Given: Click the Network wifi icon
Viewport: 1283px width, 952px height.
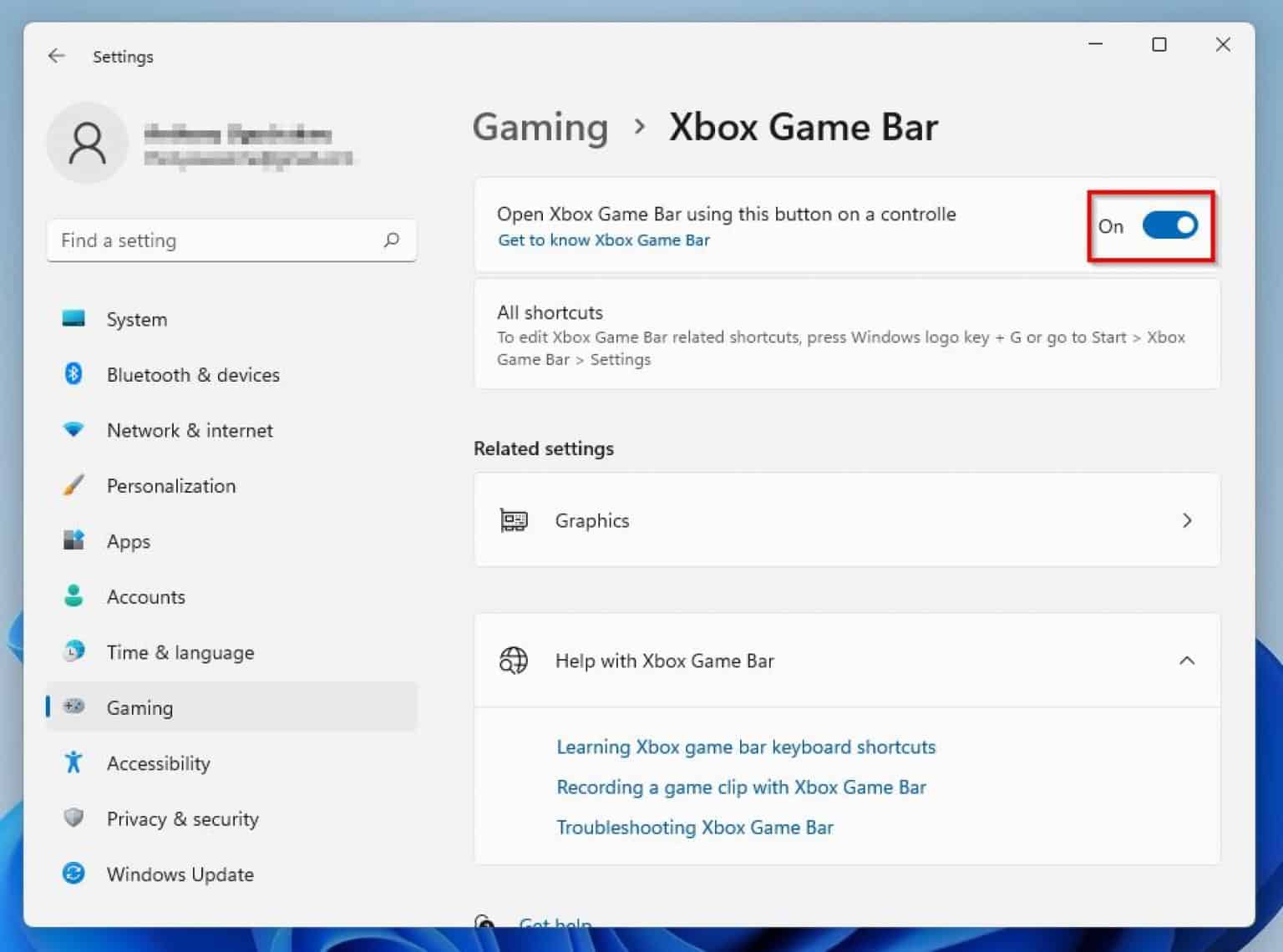Looking at the screenshot, I should pos(74,429).
